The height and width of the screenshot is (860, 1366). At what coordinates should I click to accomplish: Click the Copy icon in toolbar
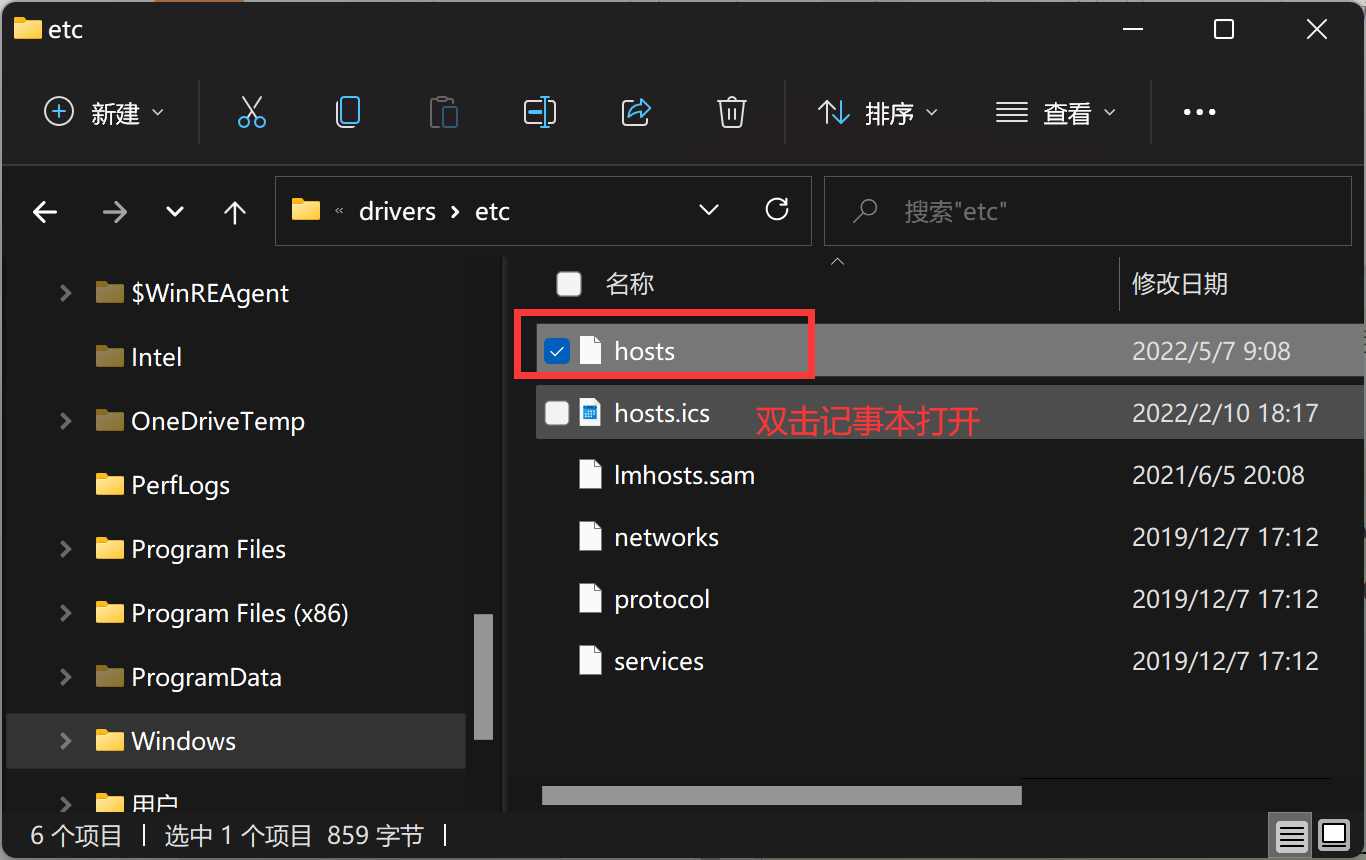[x=347, y=112]
